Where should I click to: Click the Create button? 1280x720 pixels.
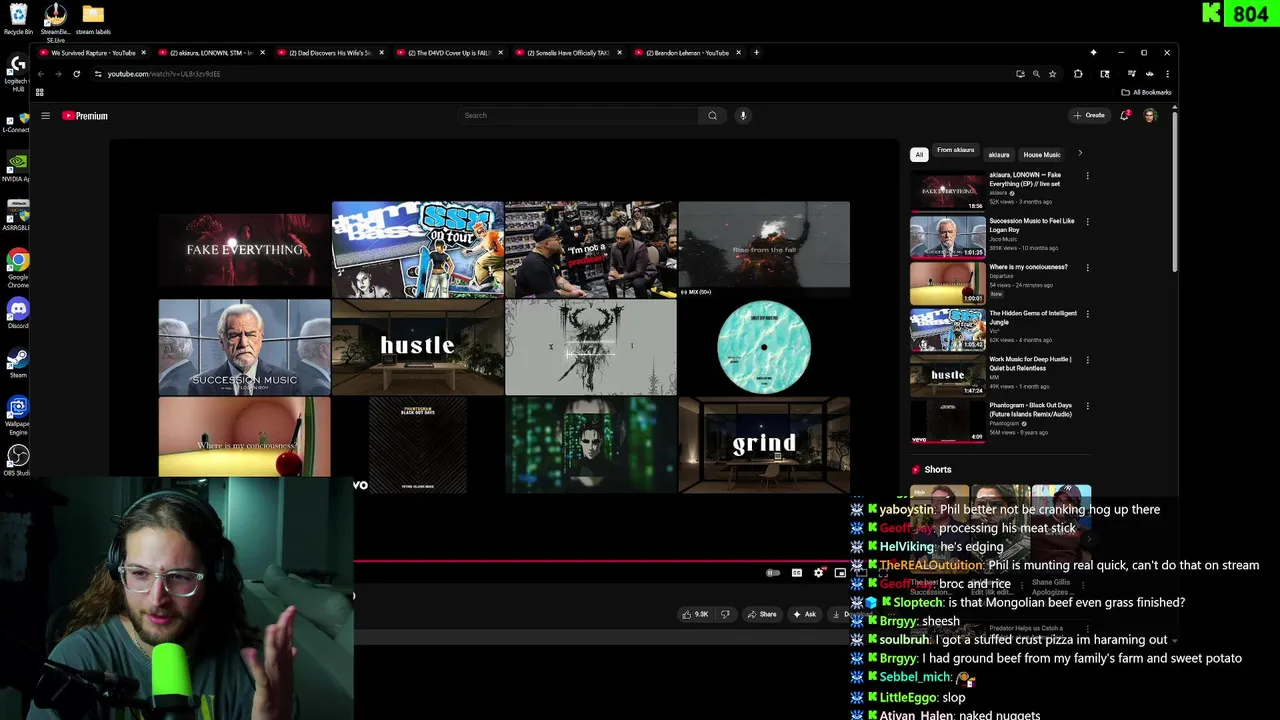pyautogui.click(x=1089, y=116)
